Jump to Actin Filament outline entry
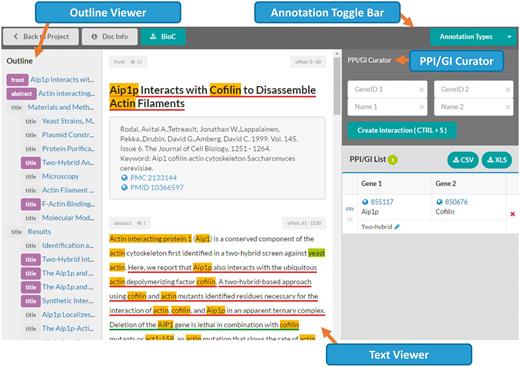 [x=68, y=190]
